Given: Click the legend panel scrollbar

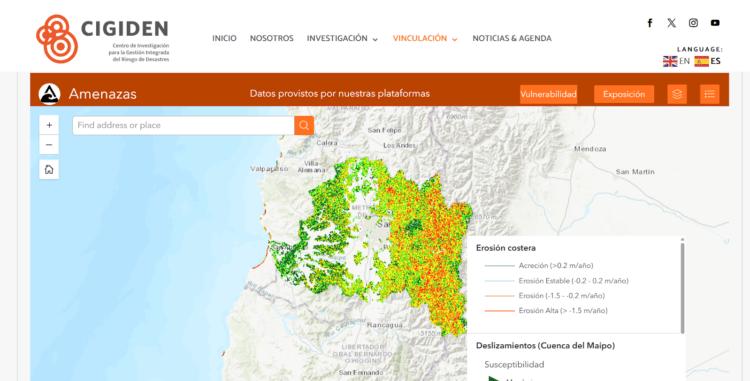Looking at the screenshot, I should pos(682,288).
